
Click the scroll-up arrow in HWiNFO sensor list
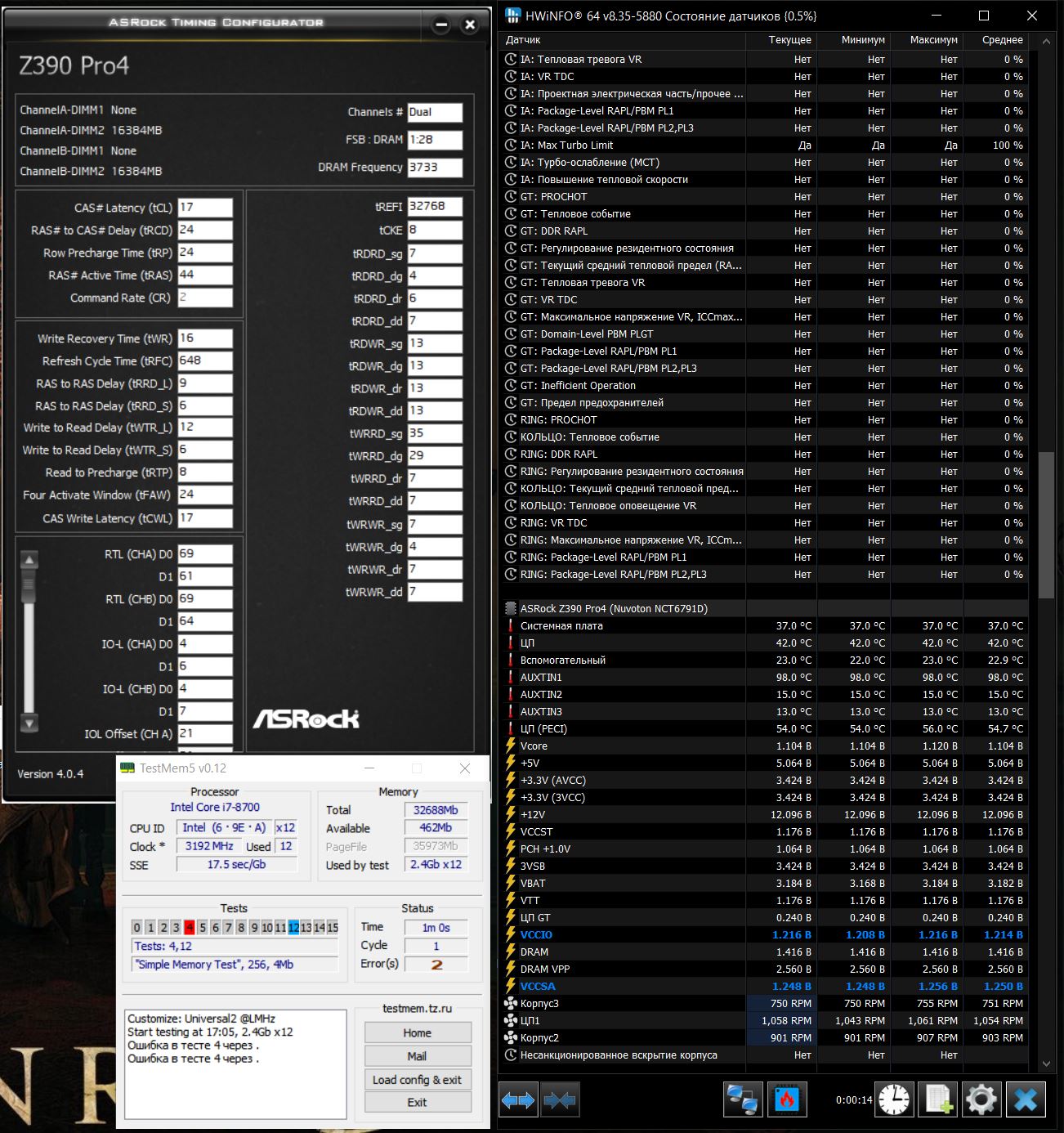[x=1046, y=40]
